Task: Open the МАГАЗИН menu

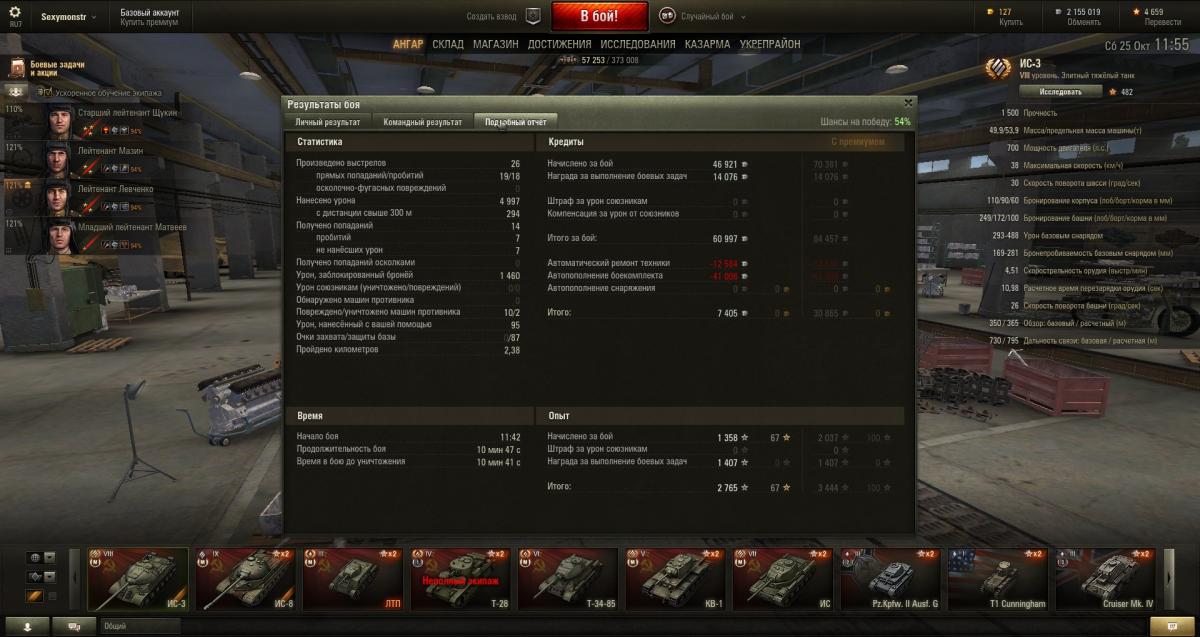Action: [496, 44]
